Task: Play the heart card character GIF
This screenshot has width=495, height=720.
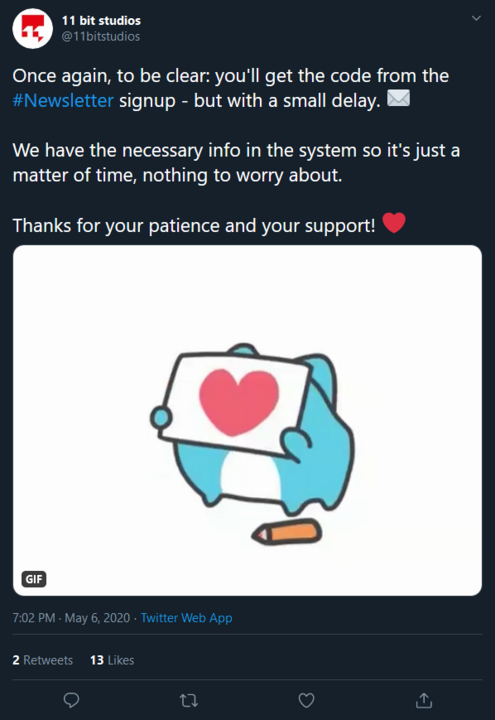Action: tap(248, 420)
